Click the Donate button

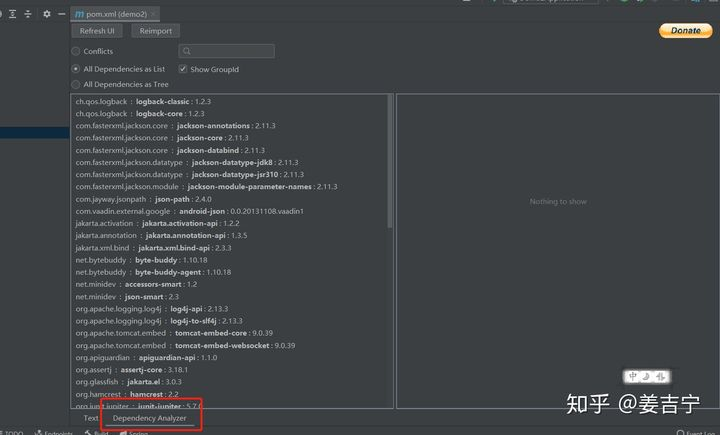click(x=686, y=31)
